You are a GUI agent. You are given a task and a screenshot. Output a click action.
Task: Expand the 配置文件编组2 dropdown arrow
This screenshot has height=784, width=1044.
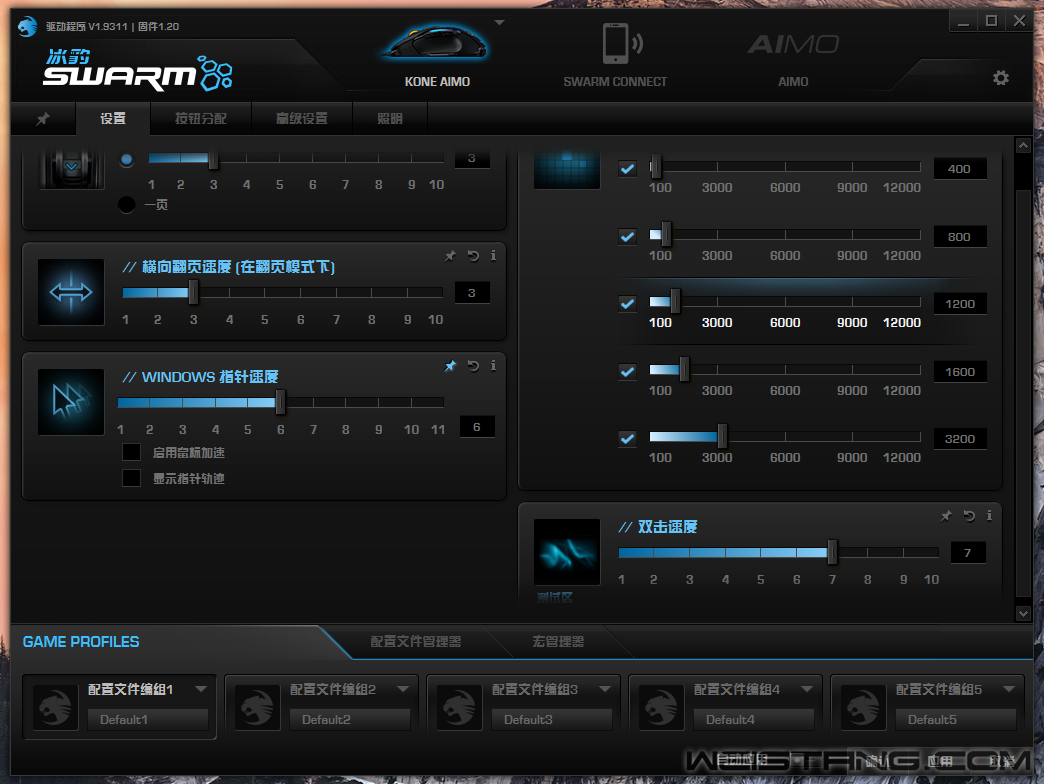pyautogui.click(x=403, y=689)
